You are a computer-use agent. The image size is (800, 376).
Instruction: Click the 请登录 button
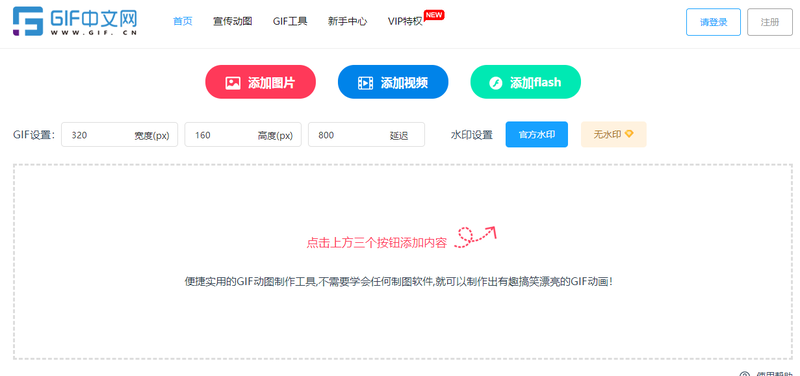click(x=713, y=22)
